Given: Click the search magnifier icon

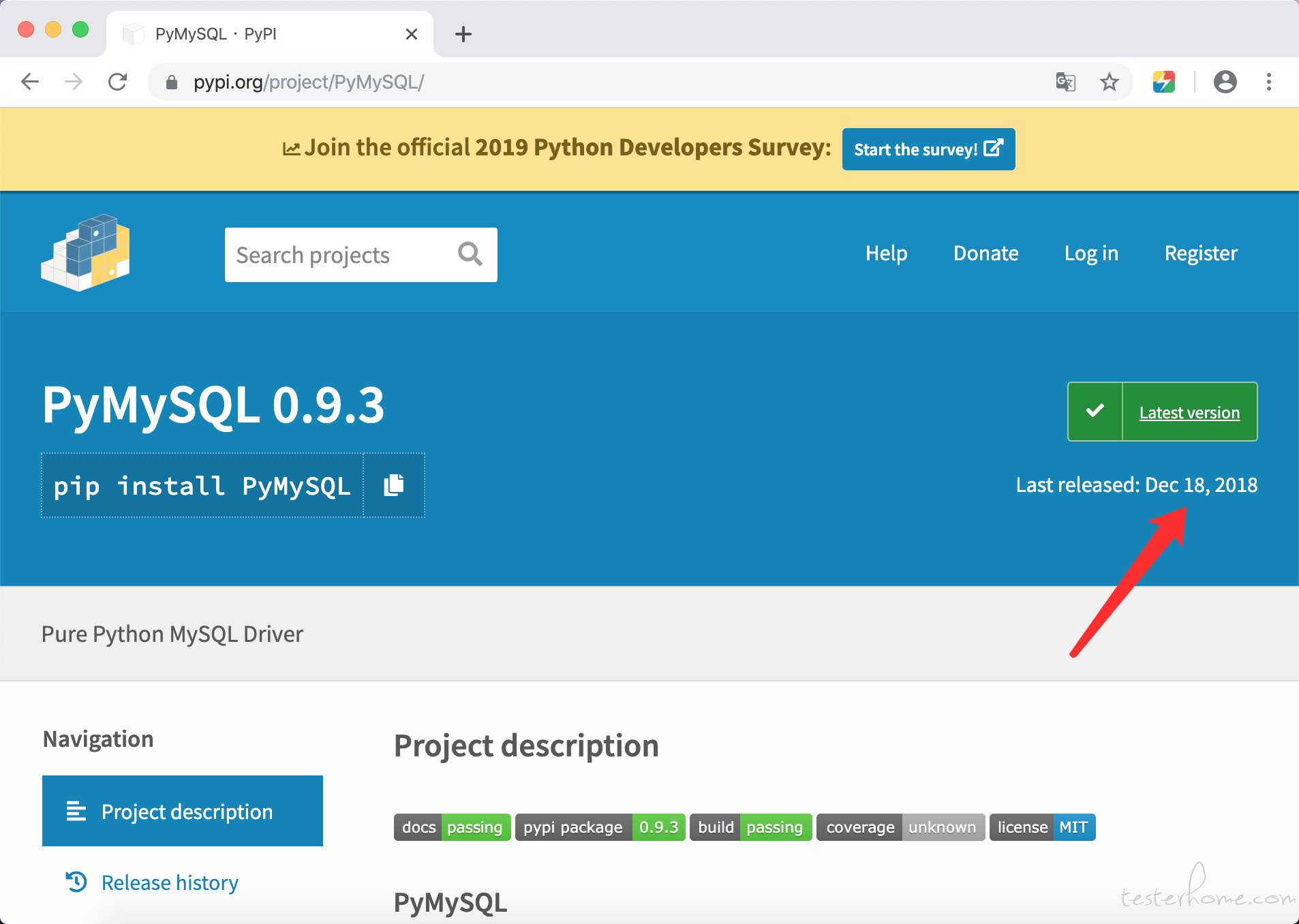Looking at the screenshot, I should click(x=470, y=254).
